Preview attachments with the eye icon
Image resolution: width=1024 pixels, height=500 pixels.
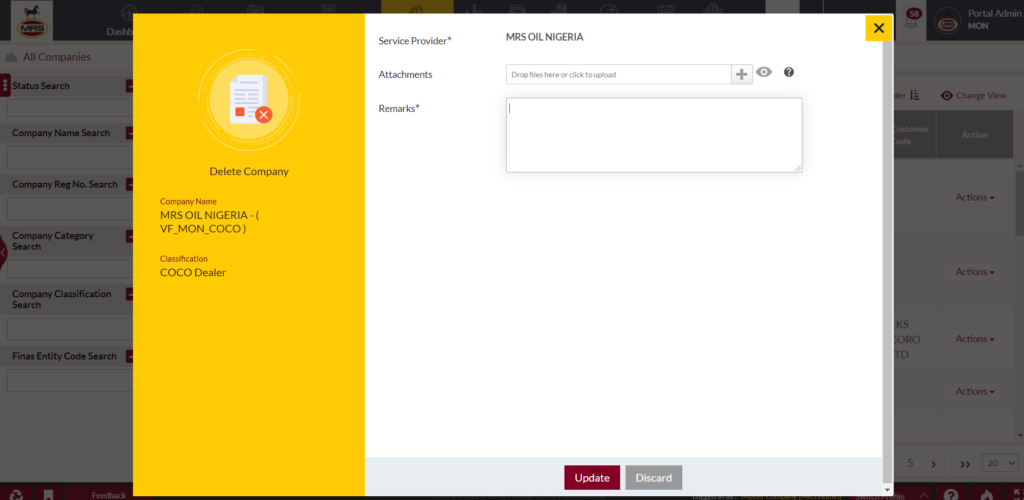(764, 72)
